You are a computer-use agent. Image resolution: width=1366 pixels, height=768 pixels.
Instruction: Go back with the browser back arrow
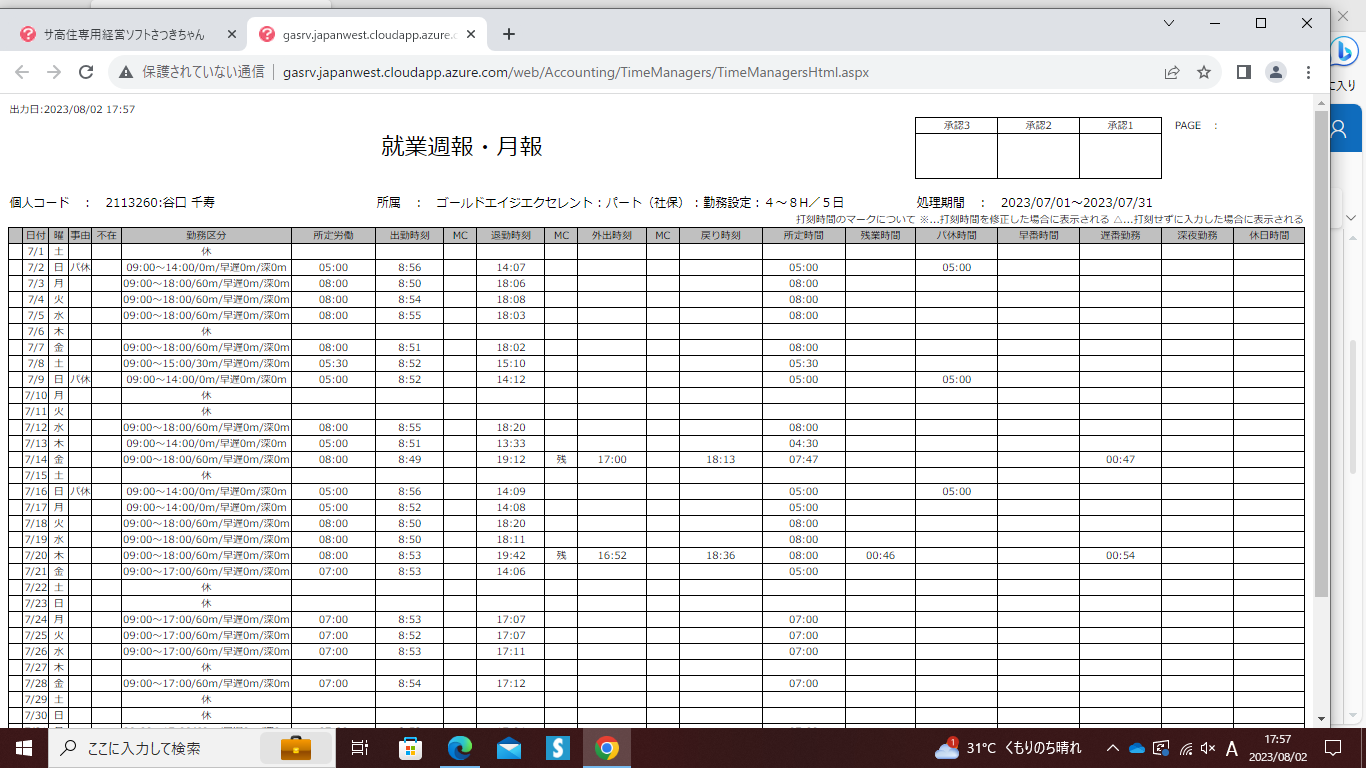[22, 72]
